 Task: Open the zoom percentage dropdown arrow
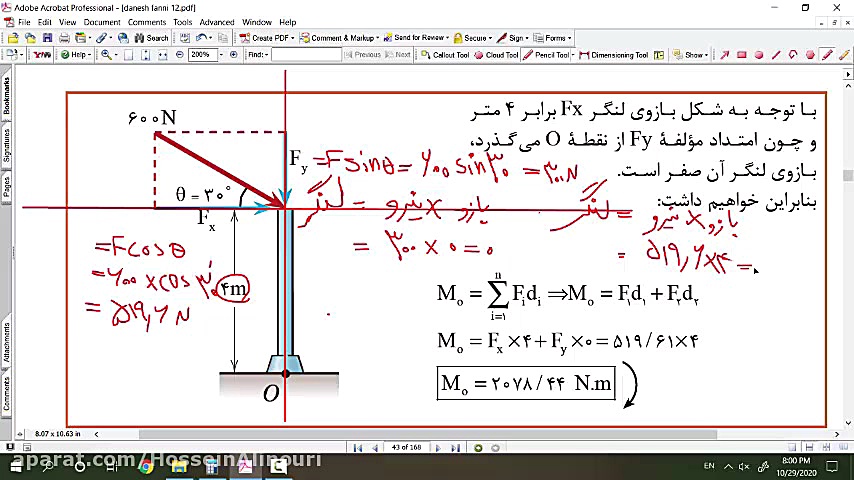pos(221,55)
